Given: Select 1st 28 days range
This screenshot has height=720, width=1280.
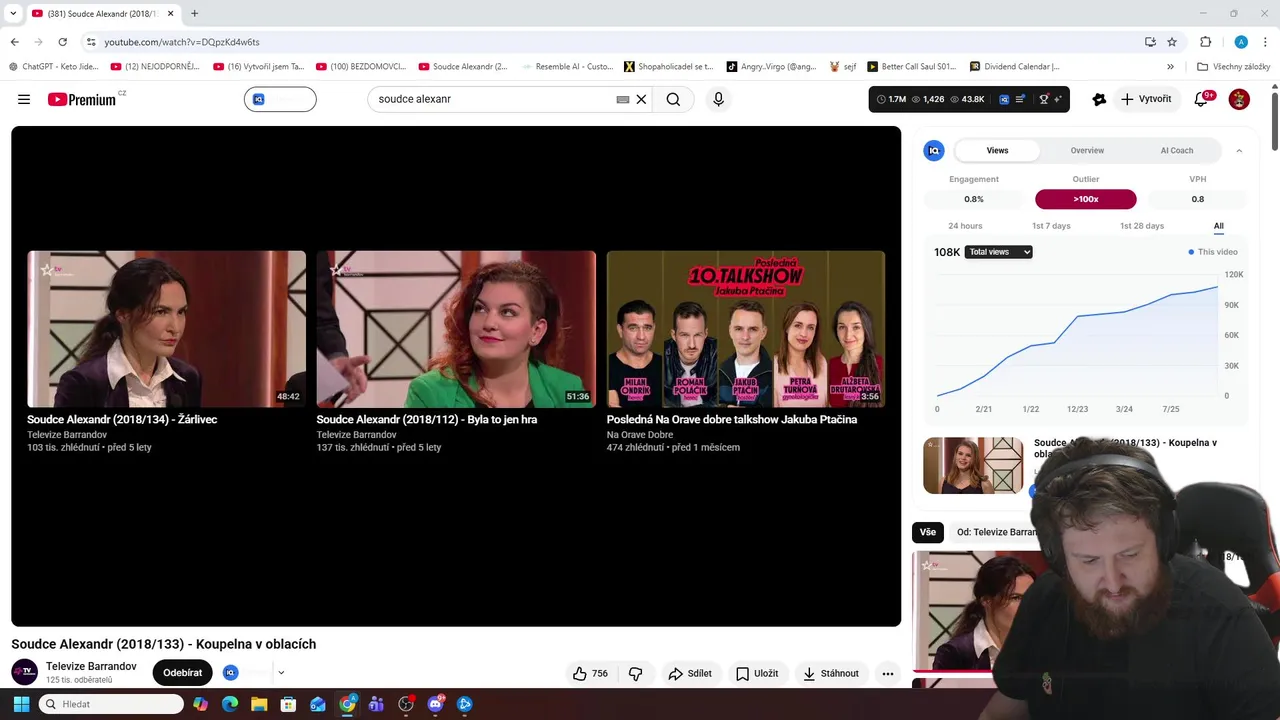Looking at the screenshot, I should point(1142,226).
